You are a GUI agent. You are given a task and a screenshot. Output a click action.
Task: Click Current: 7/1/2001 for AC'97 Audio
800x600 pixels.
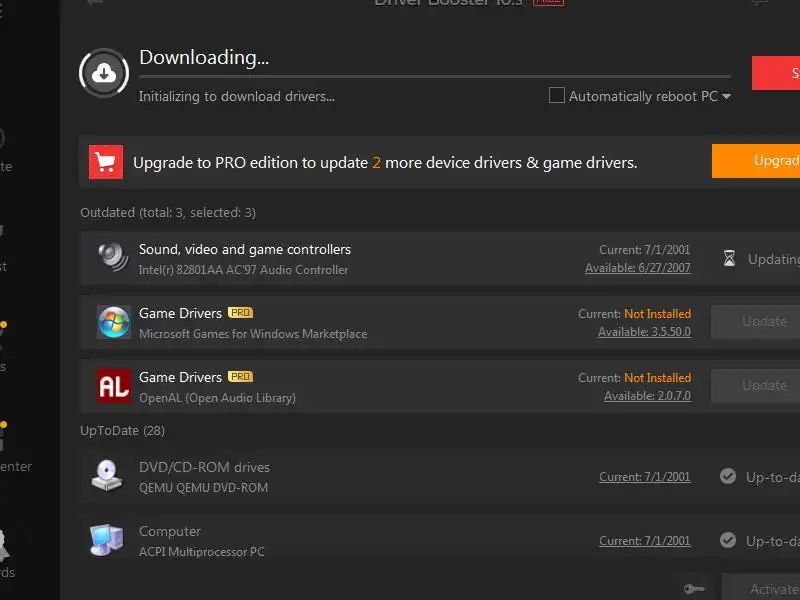[x=644, y=249]
